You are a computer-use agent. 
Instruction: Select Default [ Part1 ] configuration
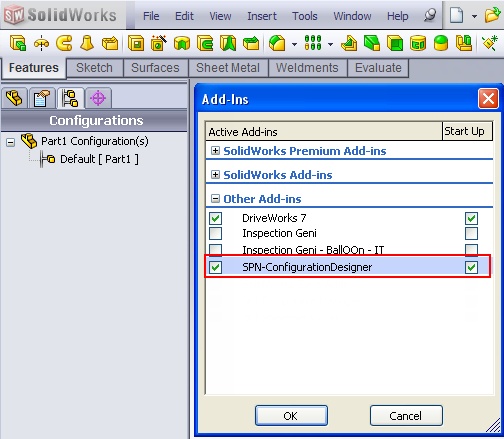99,159
